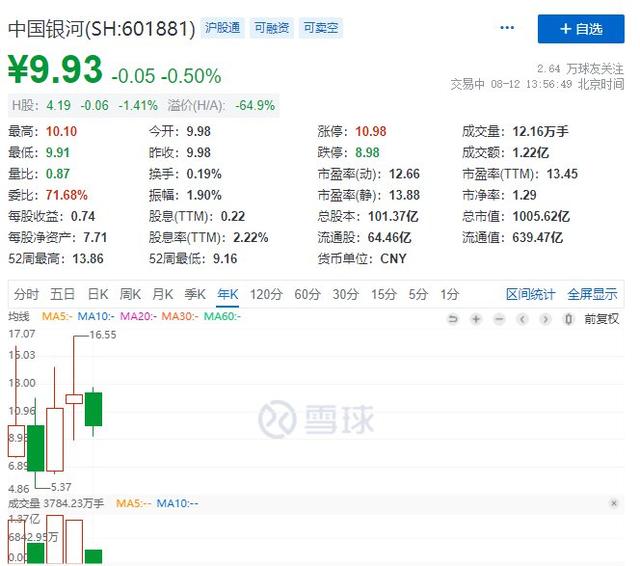Click the 成交量 3784.23万手 volume label
The image size is (640, 566).
(56, 503)
